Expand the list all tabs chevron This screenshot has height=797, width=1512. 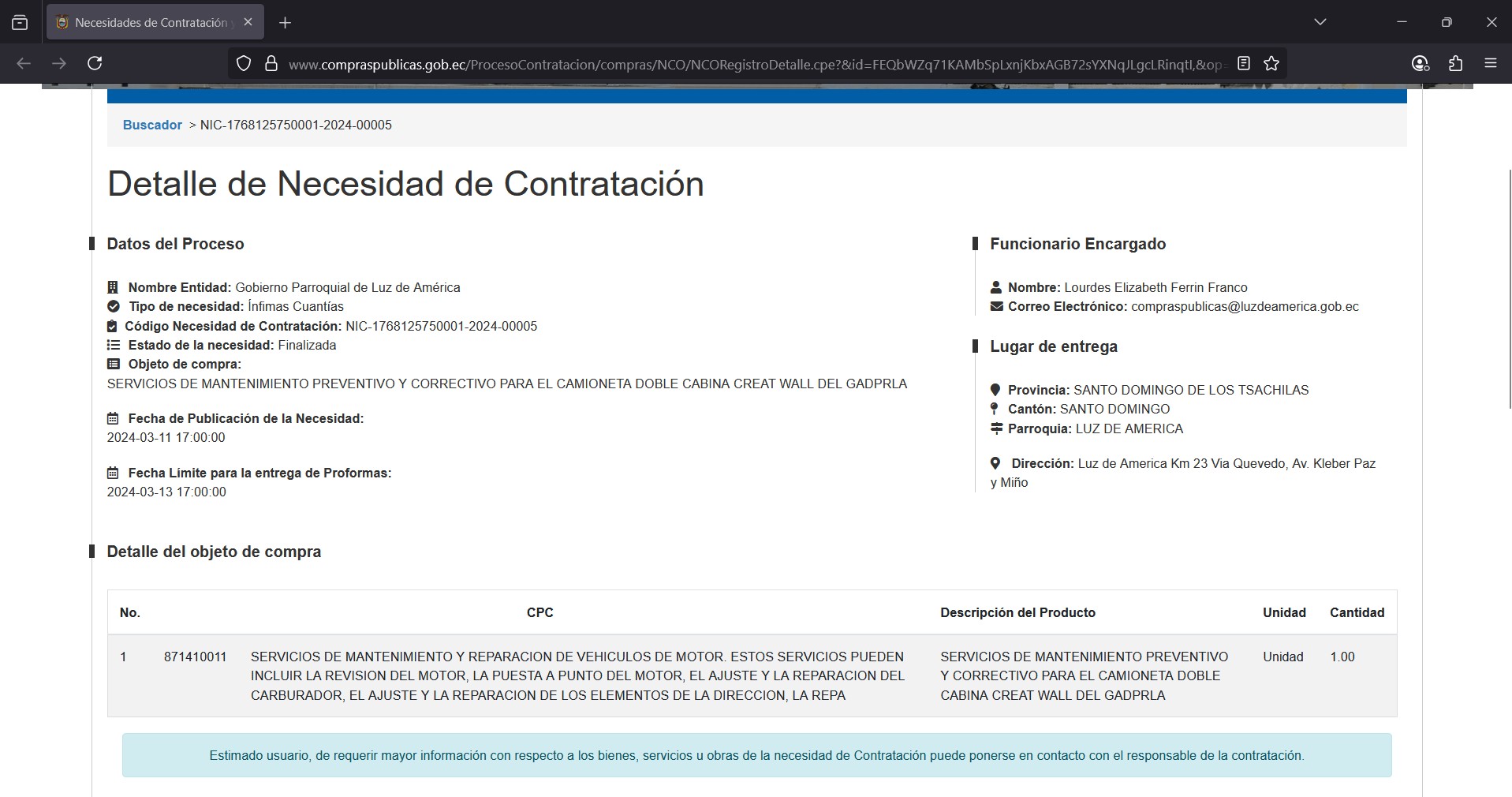point(1320,22)
